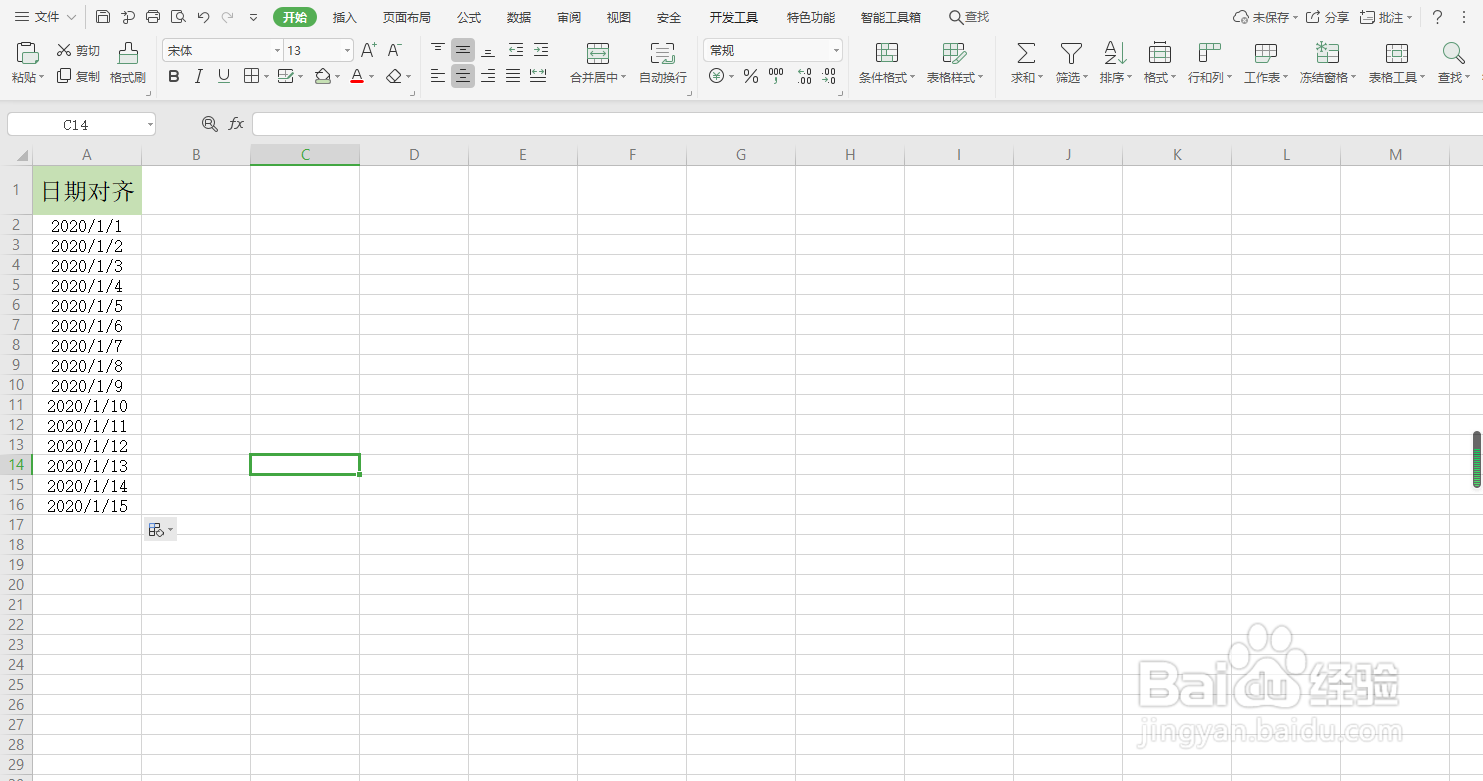Click Merge and Center (合并居中) icon
The height and width of the screenshot is (781, 1483).
(598, 53)
